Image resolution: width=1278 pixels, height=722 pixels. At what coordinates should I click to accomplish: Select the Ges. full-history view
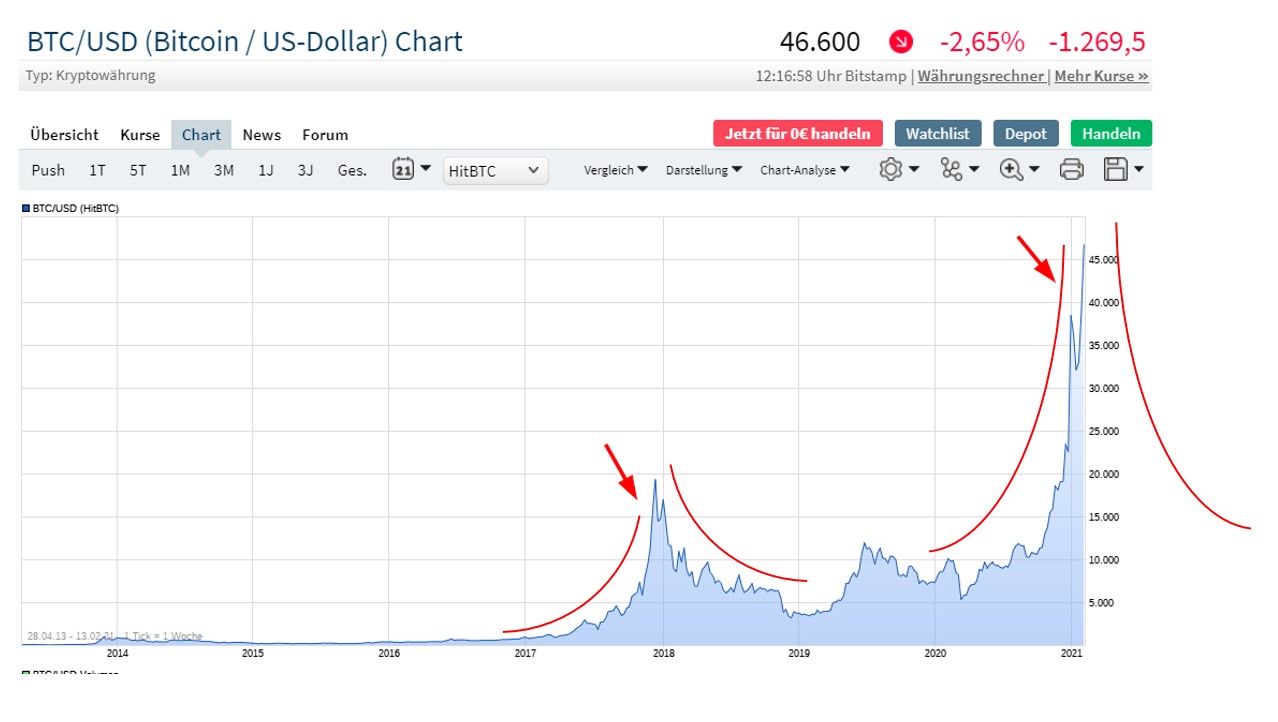[x=351, y=170]
